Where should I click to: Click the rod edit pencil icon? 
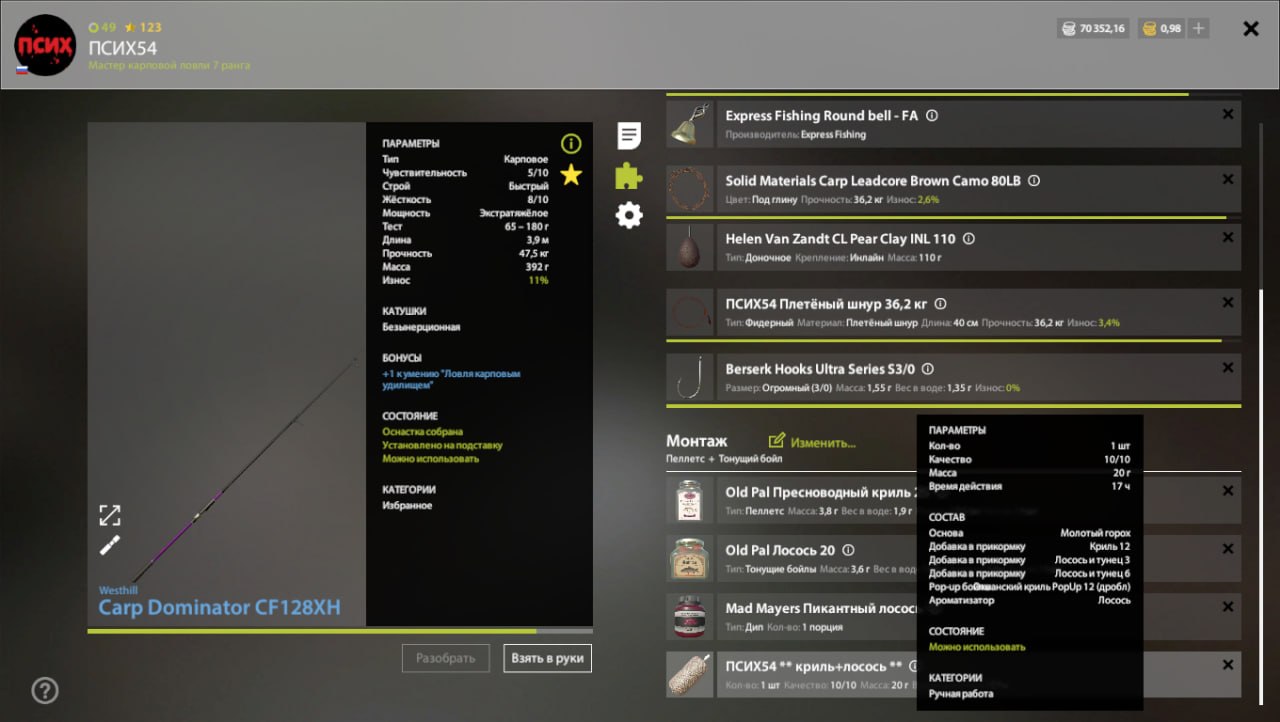click(x=110, y=546)
